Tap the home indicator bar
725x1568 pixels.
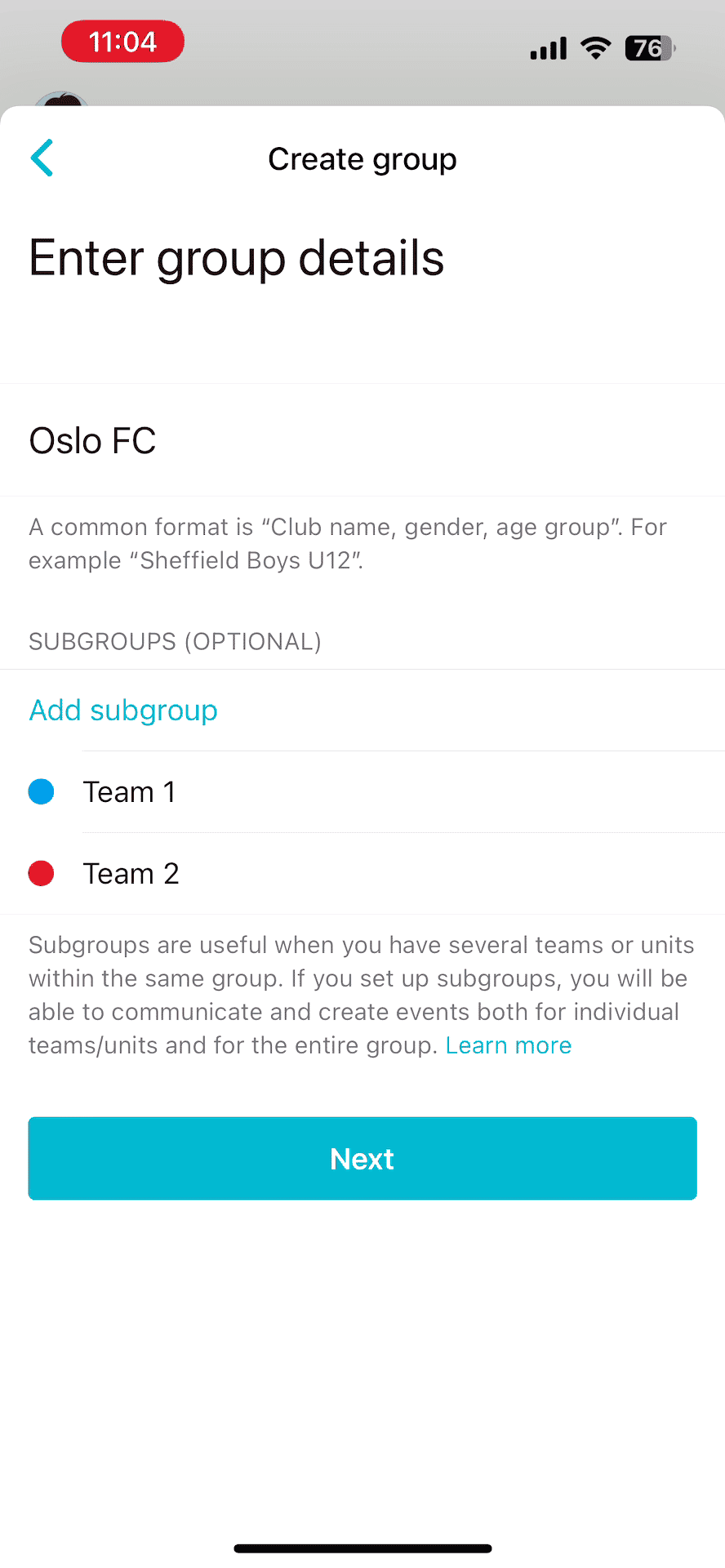(362, 1548)
